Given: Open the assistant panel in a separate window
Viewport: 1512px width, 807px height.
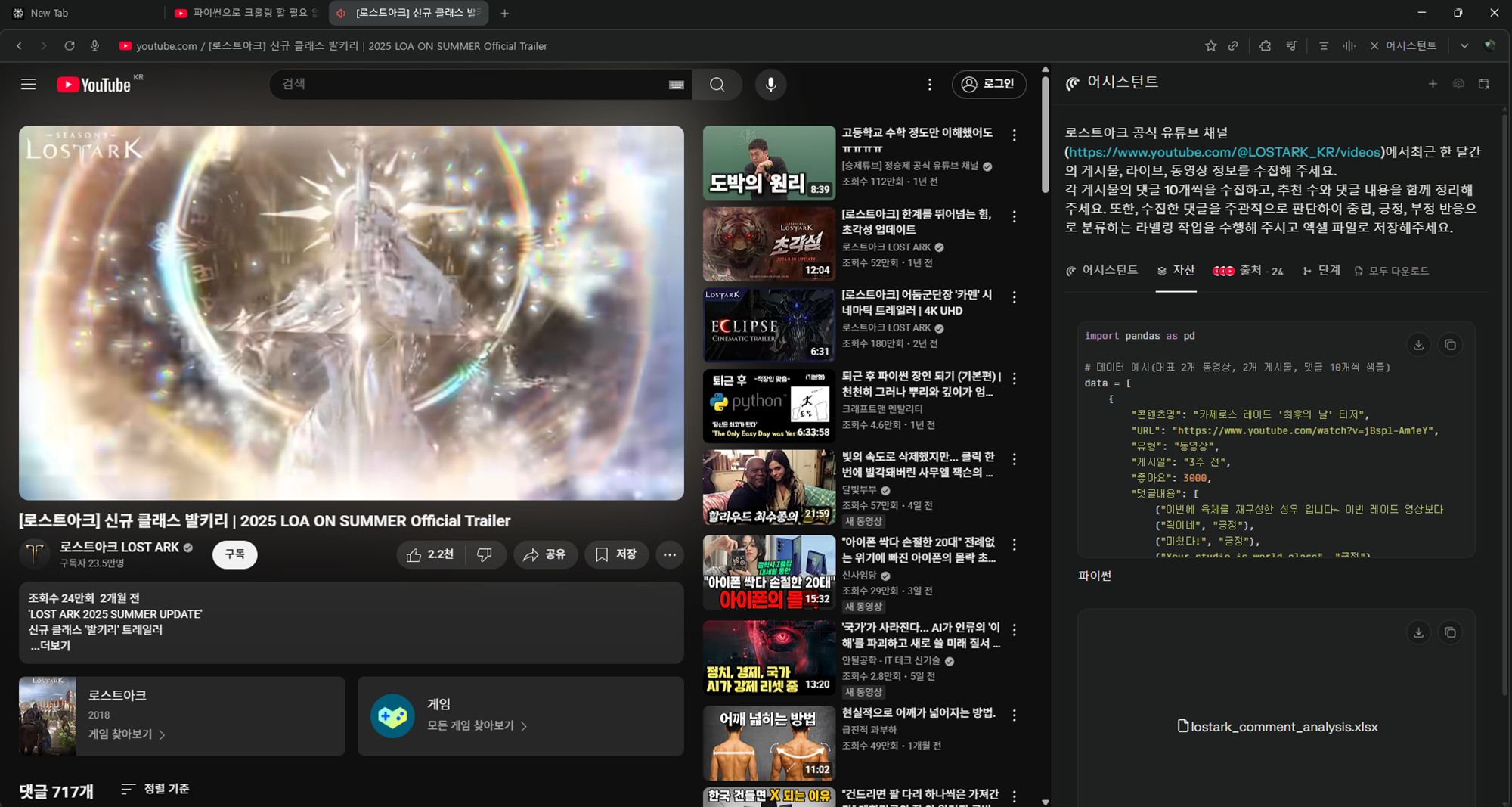Looking at the screenshot, I should point(1484,84).
